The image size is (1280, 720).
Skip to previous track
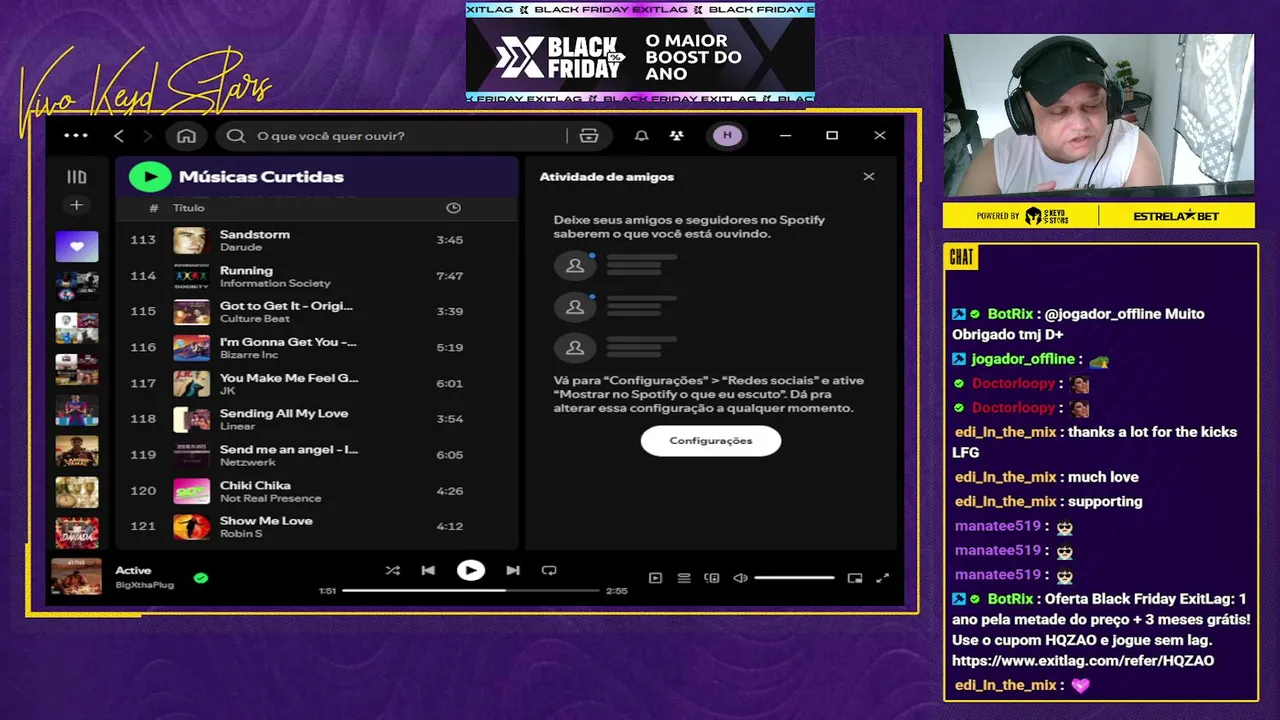[x=428, y=571]
